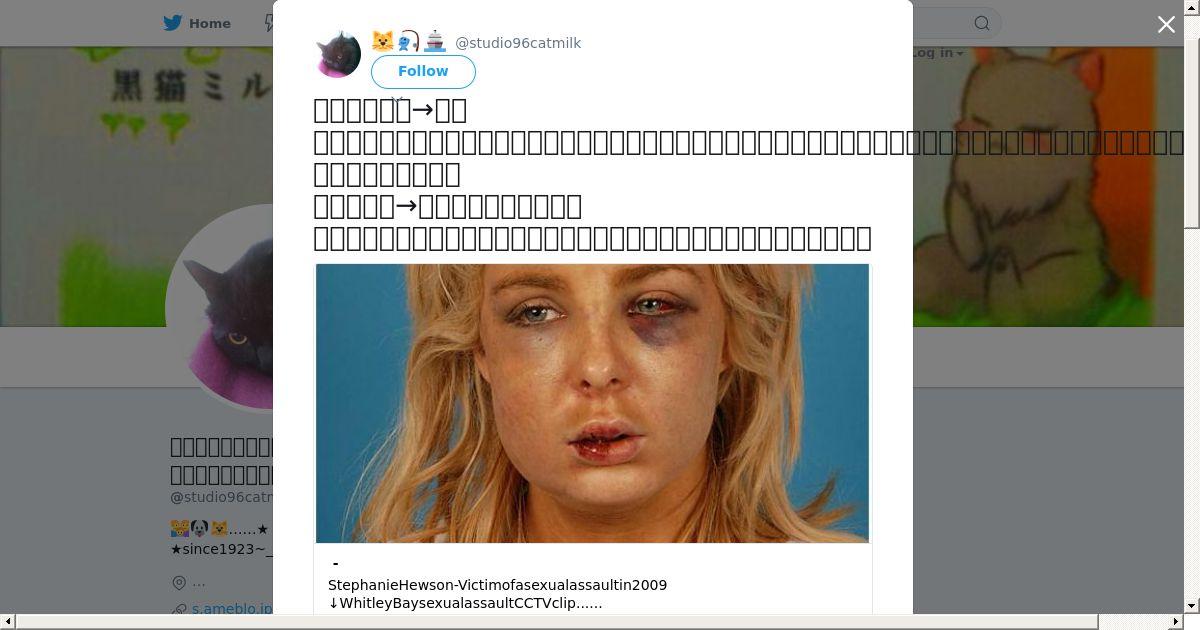Click the search magnifier icon
This screenshot has width=1200, height=630.
click(x=982, y=23)
